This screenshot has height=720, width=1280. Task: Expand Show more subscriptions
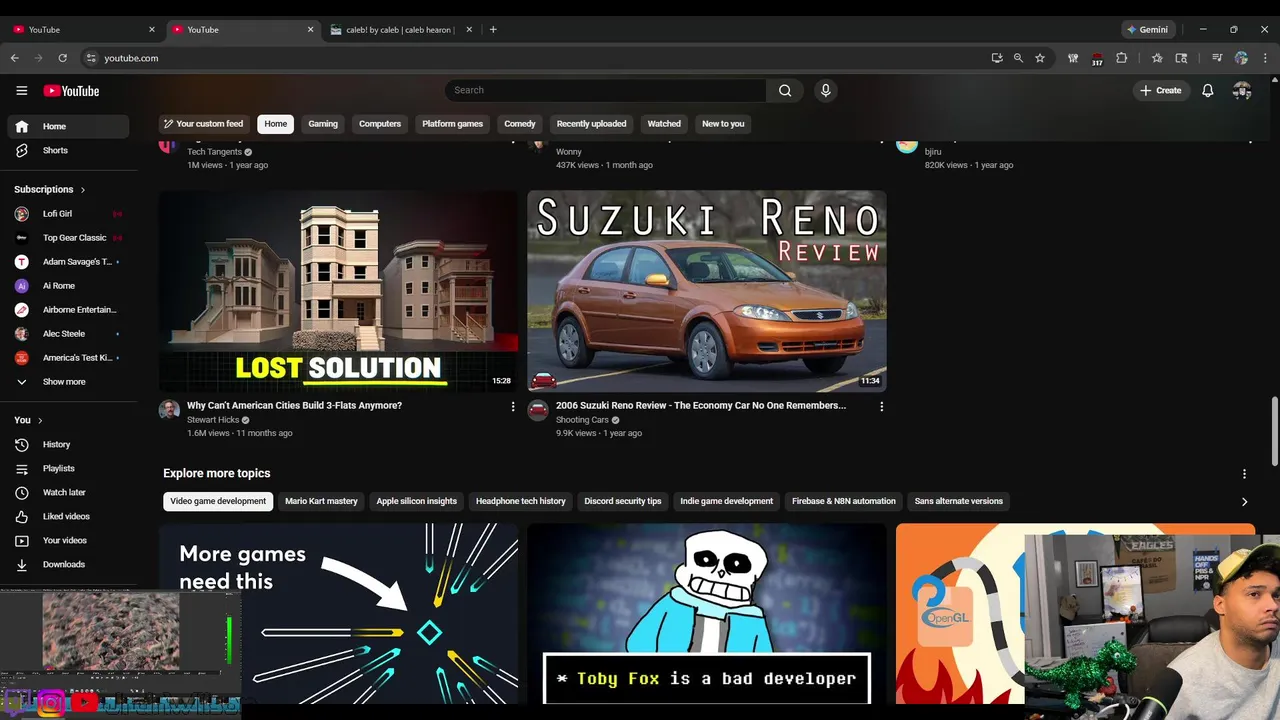(x=68, y=382)
